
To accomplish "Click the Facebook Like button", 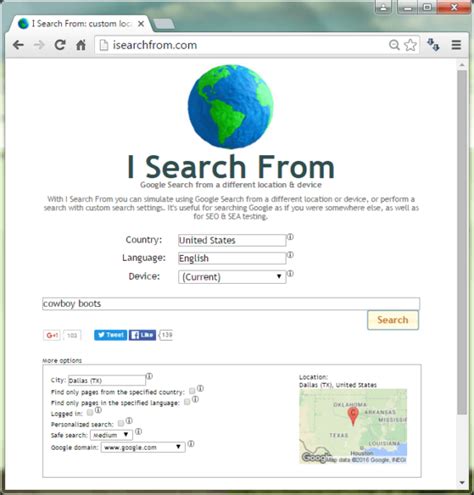I will pos(142,335).
